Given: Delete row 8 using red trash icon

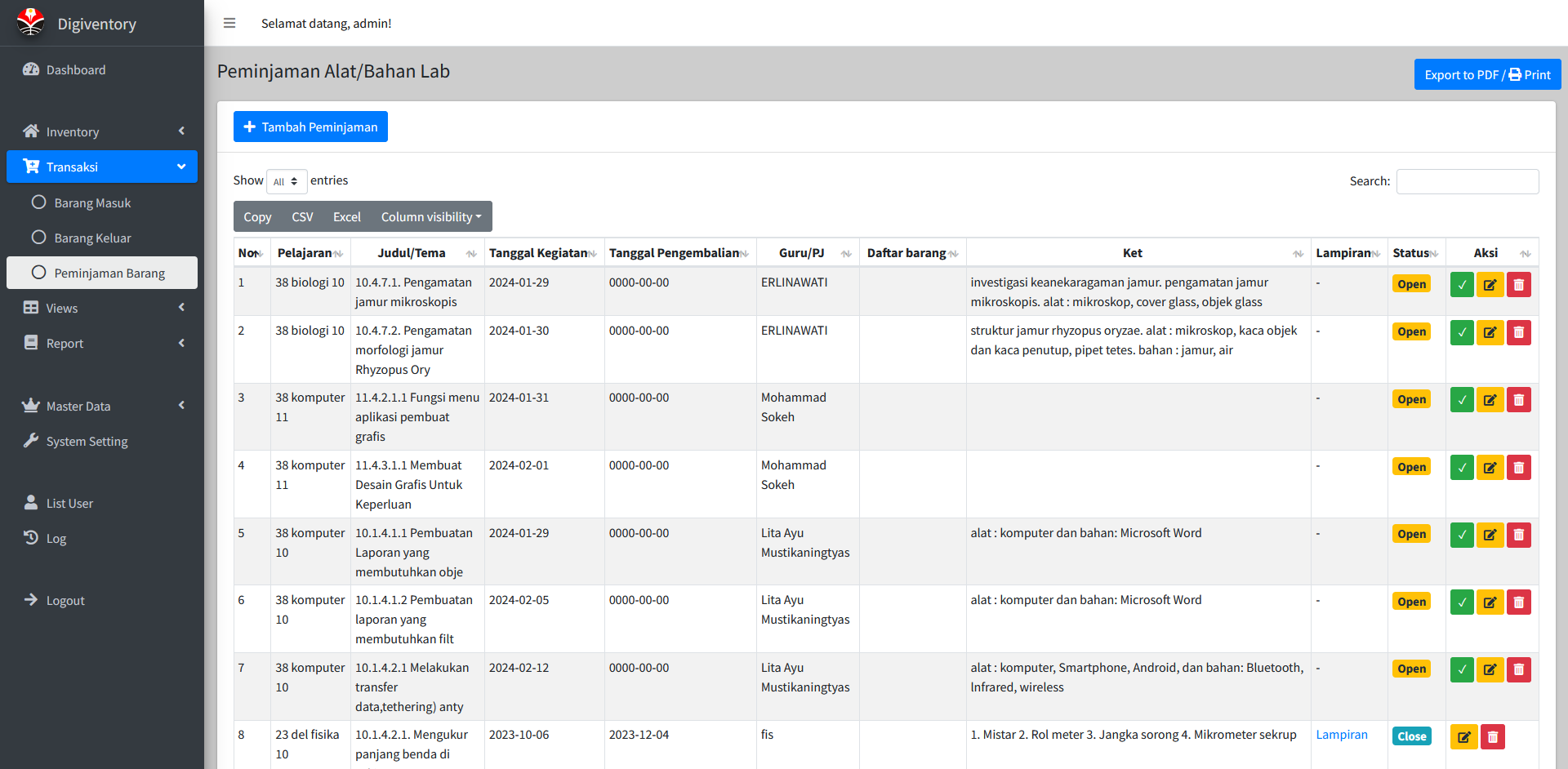Looking at the screenshot, I should coord(1492,737).
